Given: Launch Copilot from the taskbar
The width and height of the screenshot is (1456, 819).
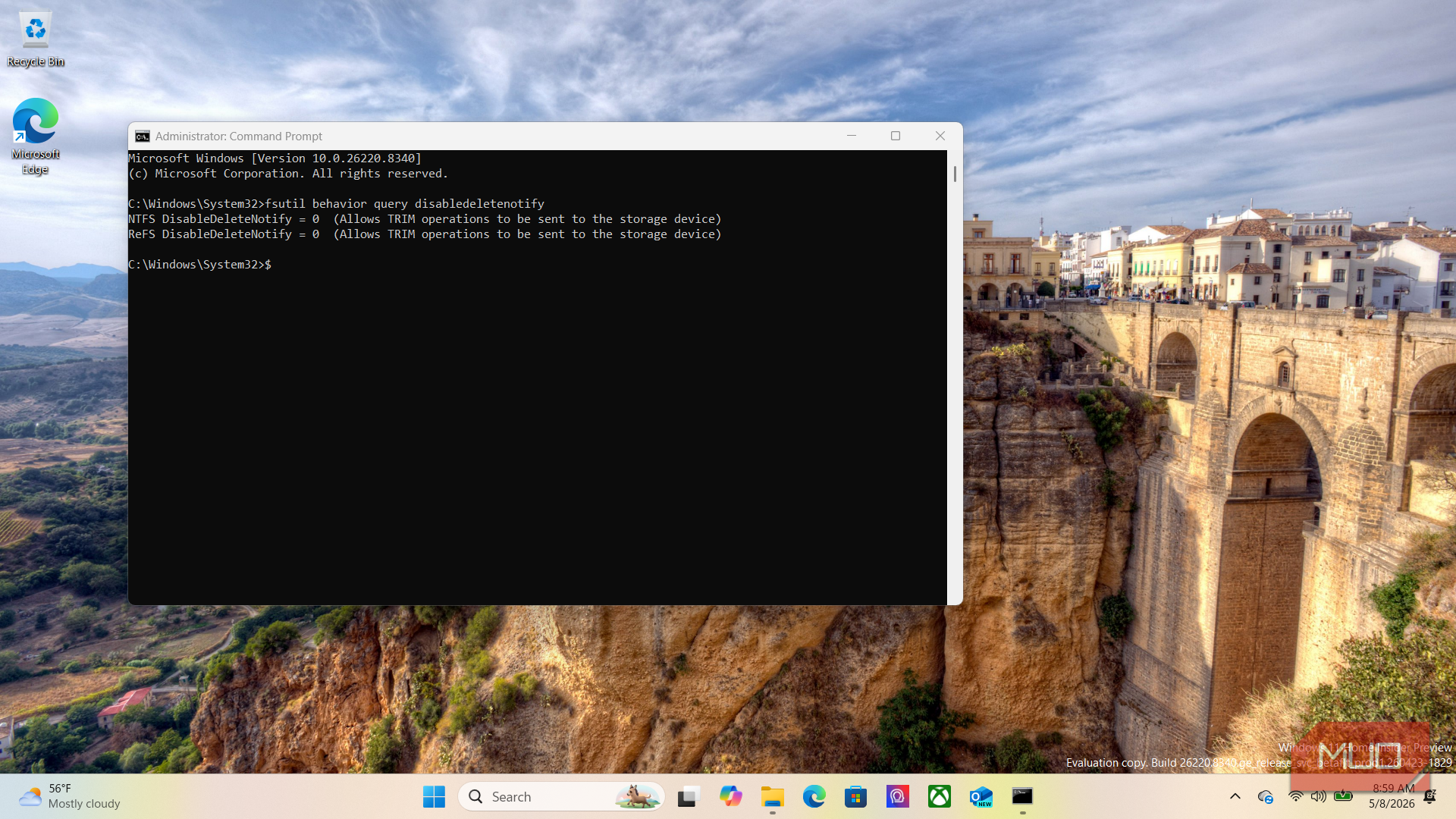Looking at the screenshot, I should tap(730, 796).
